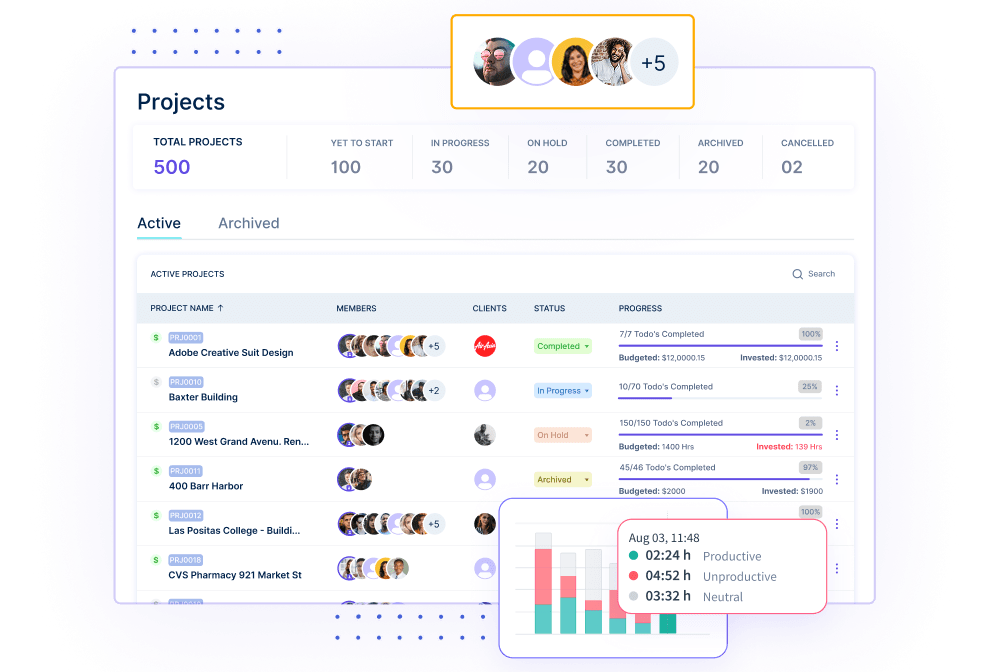Viewport: 990px width, 672px height.
Task: Open the Las Positas College project
Action: (238, 531)
